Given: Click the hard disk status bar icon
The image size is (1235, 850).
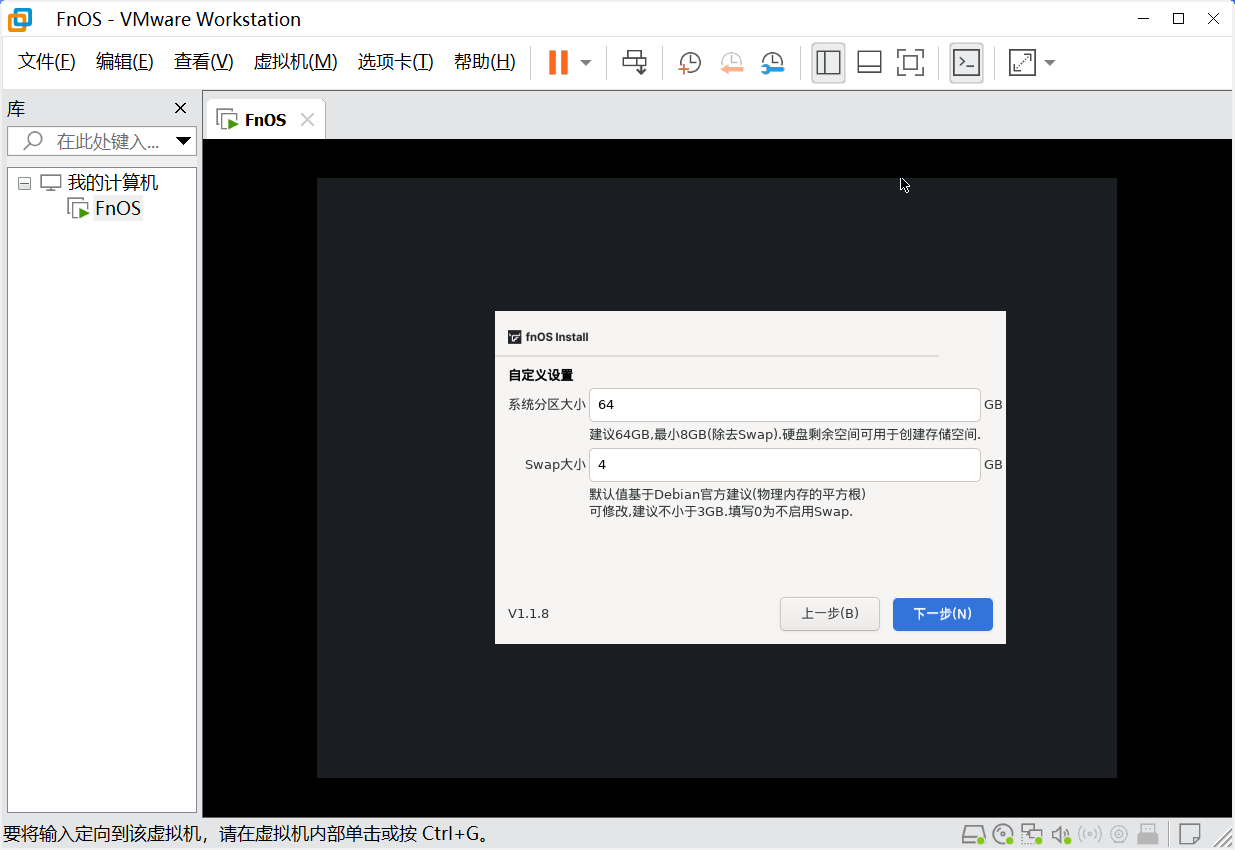Looking at the screenshot, I should 973,834.
